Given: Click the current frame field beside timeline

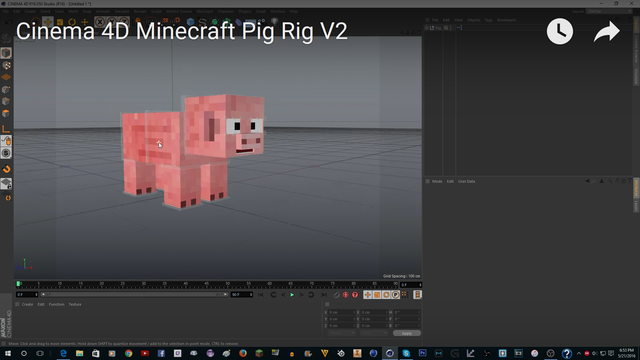Looking at the screenshot, I should point(411,285).
